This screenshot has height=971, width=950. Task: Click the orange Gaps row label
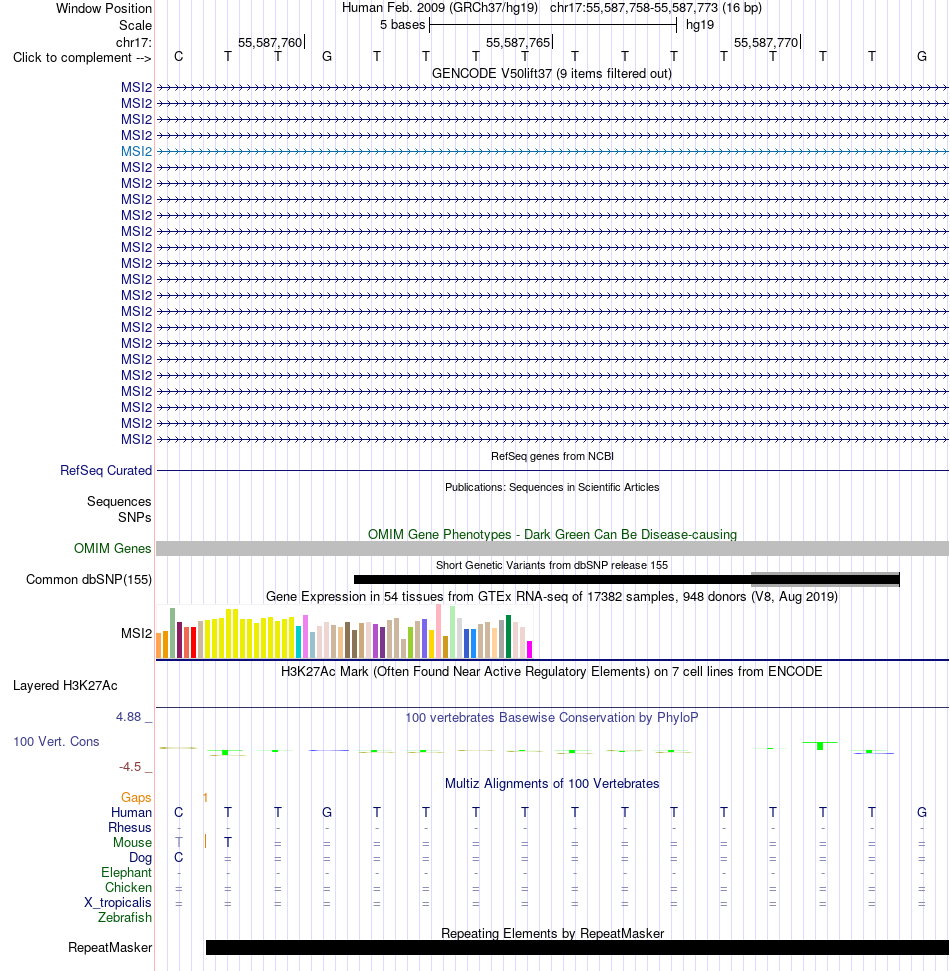click(136, 797)
